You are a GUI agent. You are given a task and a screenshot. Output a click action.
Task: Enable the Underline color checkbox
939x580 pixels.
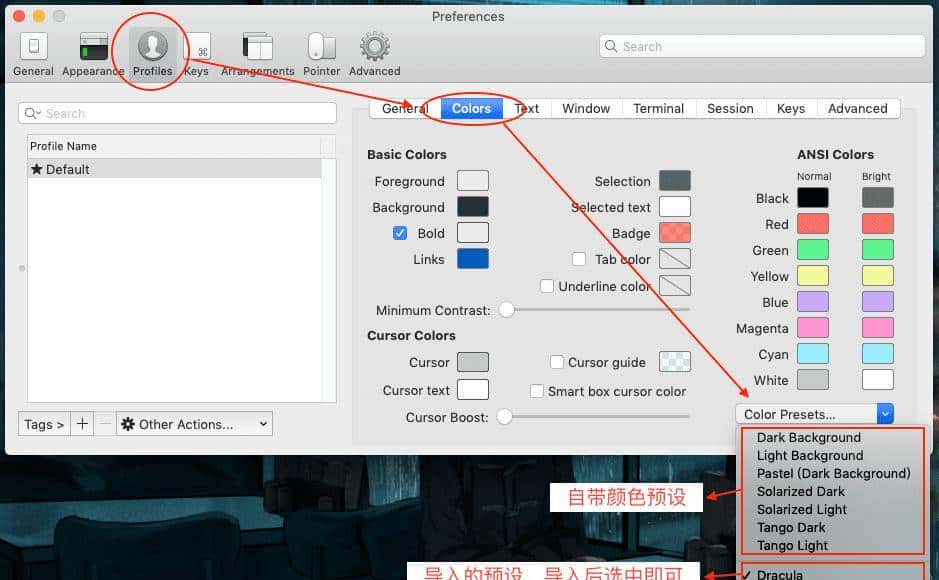click(x=547, y=286)
